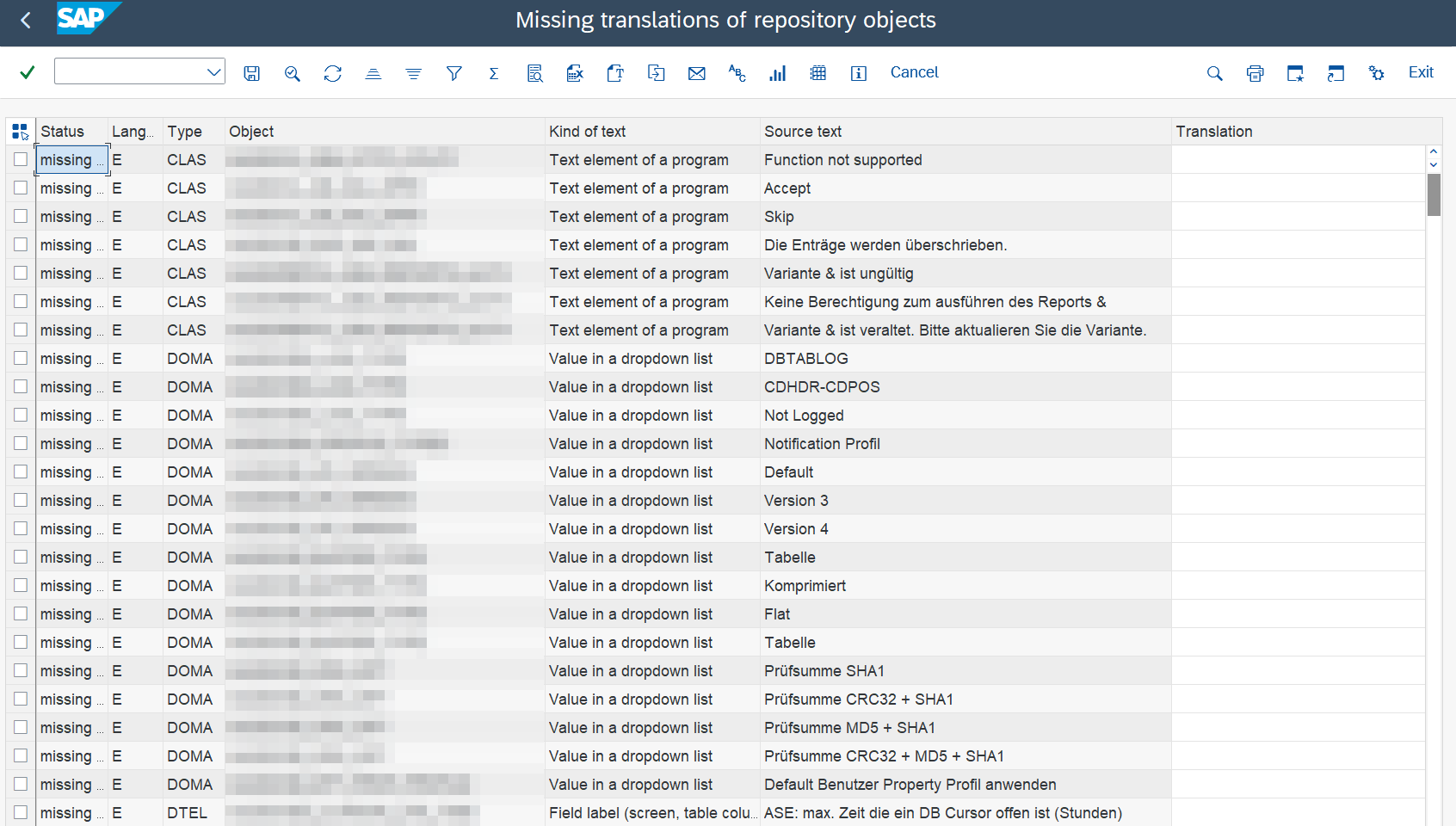Check row with source text 'DBTABLOG'
The image size is (1456, 826).
pyautogui.click(x=21, y=358)
